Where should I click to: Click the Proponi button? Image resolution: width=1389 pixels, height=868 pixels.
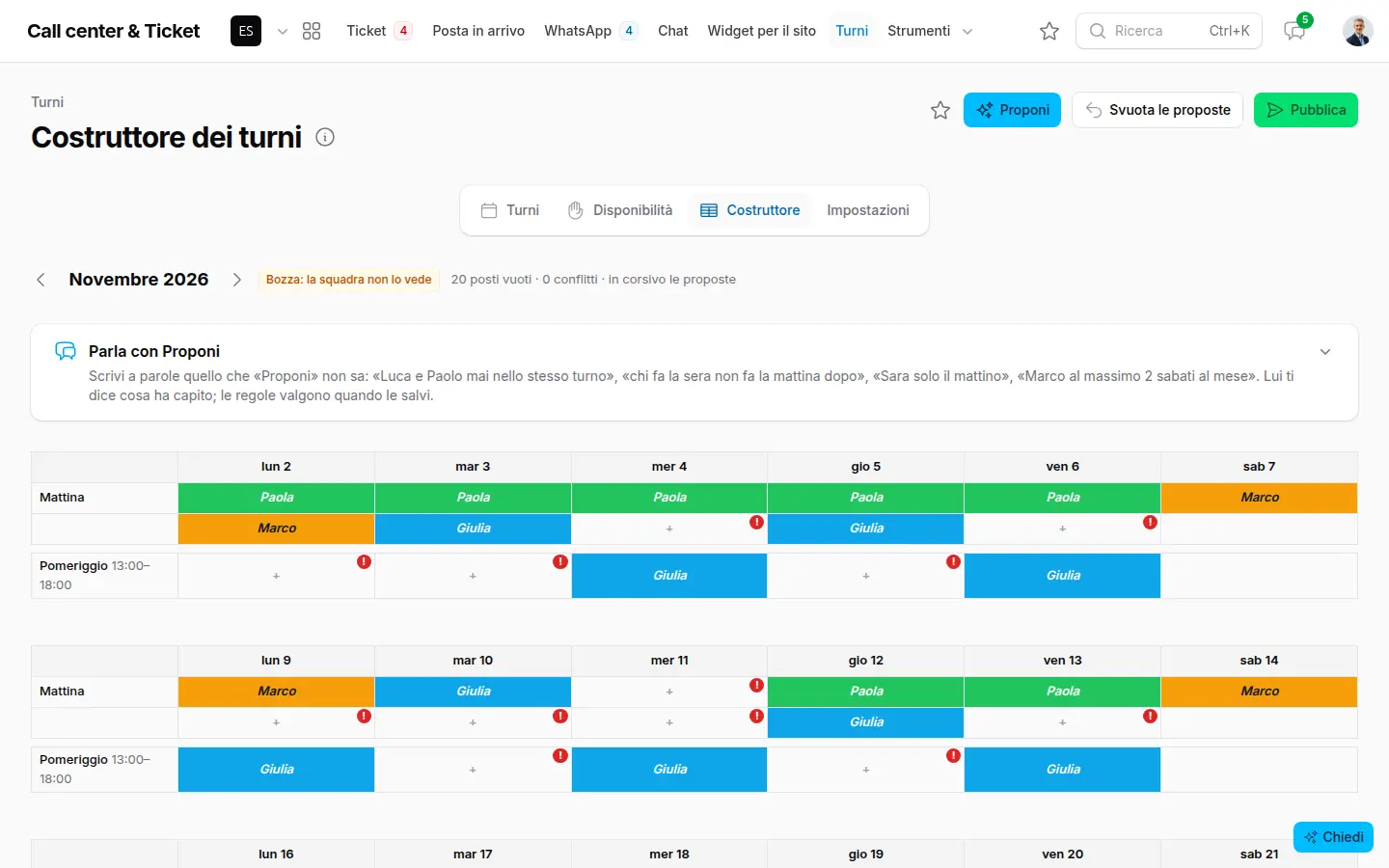point(1012,110)
